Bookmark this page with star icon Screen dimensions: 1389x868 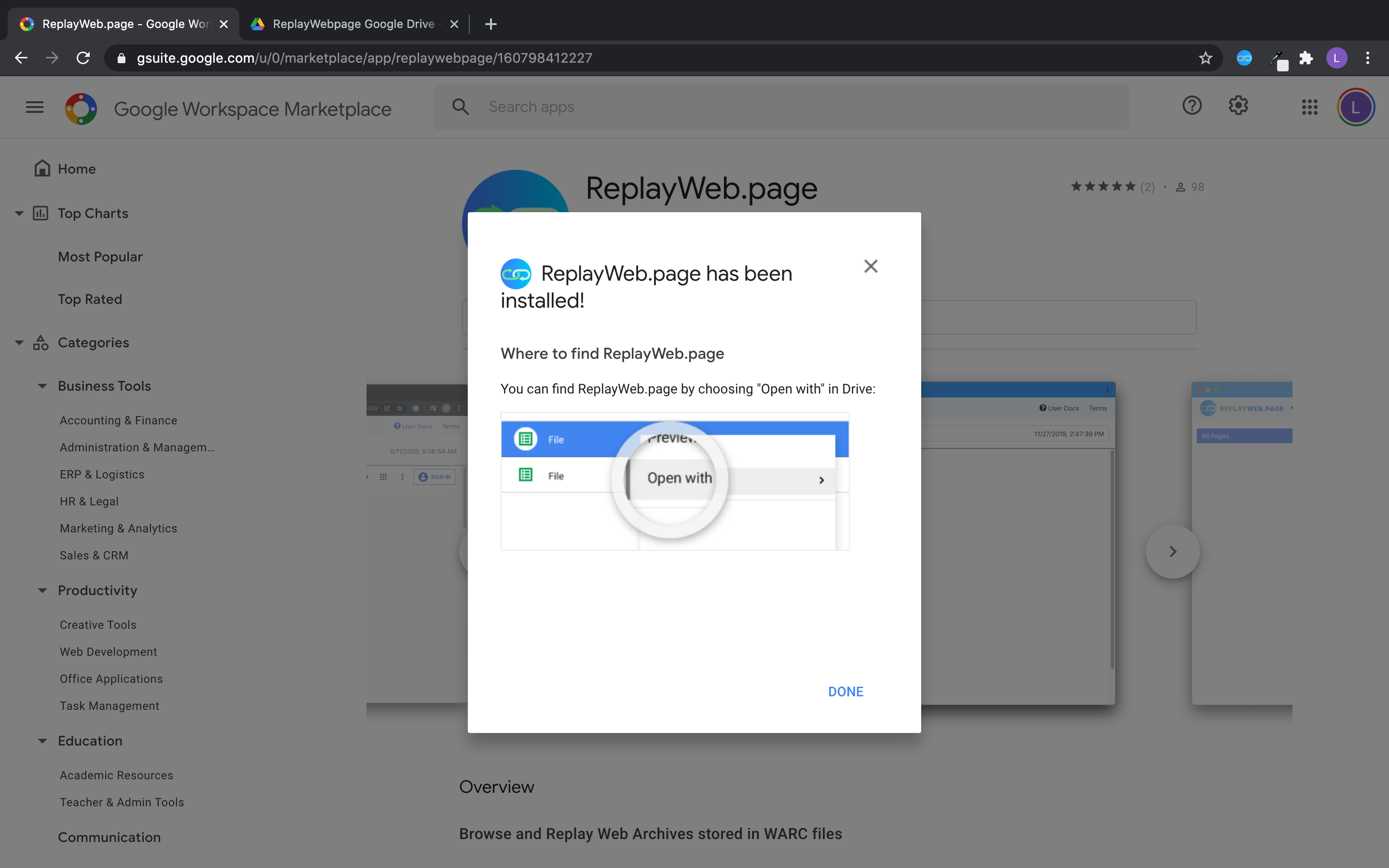(x=1205, y=58)
